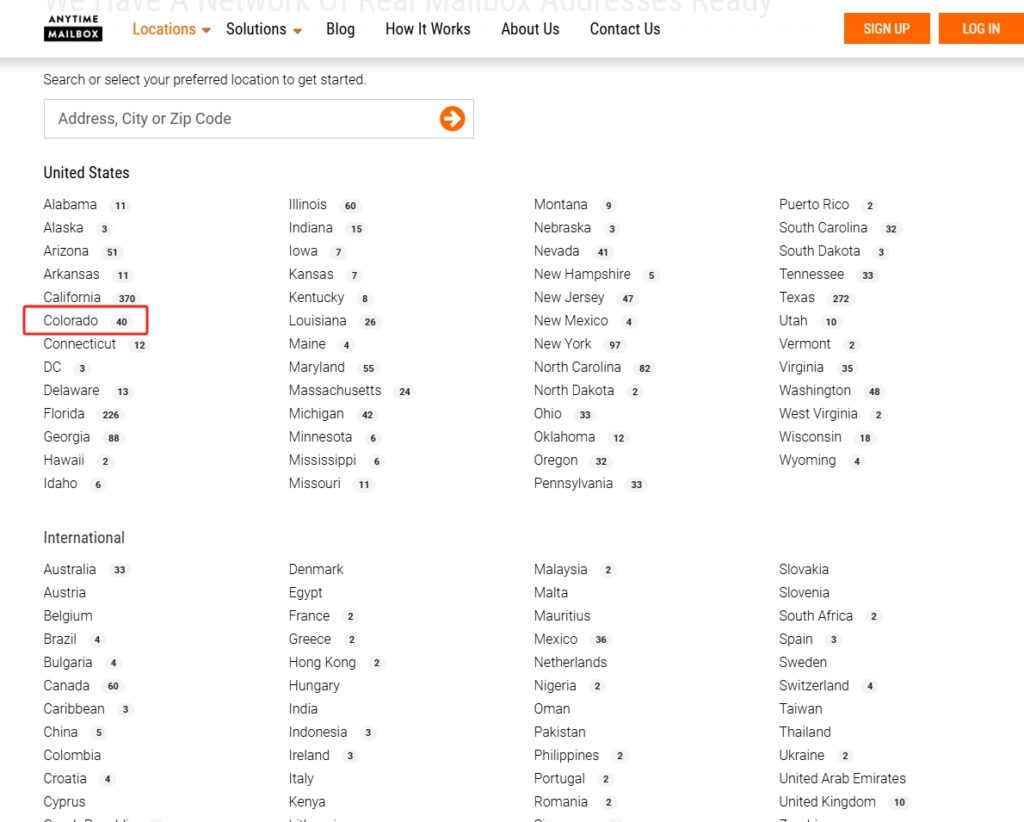This screenshot has width=1024, height=822.
Task: Select Canada under International
Action: (x=66, y=686)
